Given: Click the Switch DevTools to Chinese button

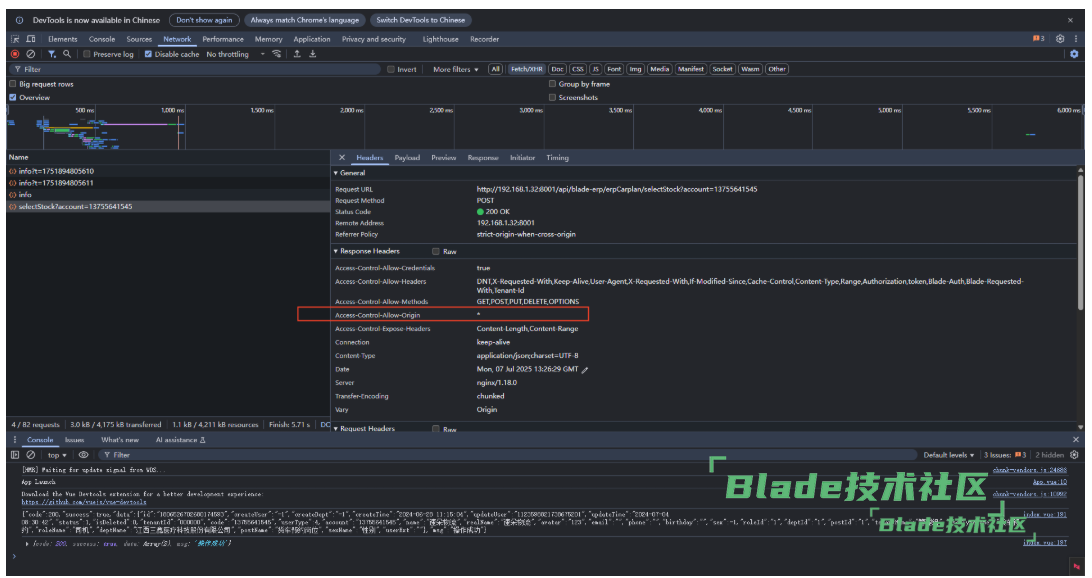Looking at the screenshot, I should pos(421,20).
